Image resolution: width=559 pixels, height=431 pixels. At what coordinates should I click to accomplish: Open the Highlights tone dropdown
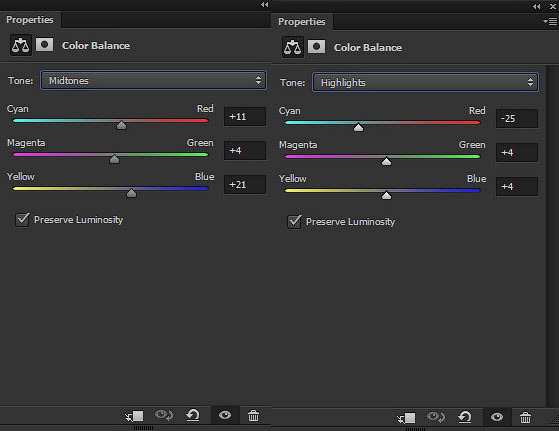tap(425, 82)
